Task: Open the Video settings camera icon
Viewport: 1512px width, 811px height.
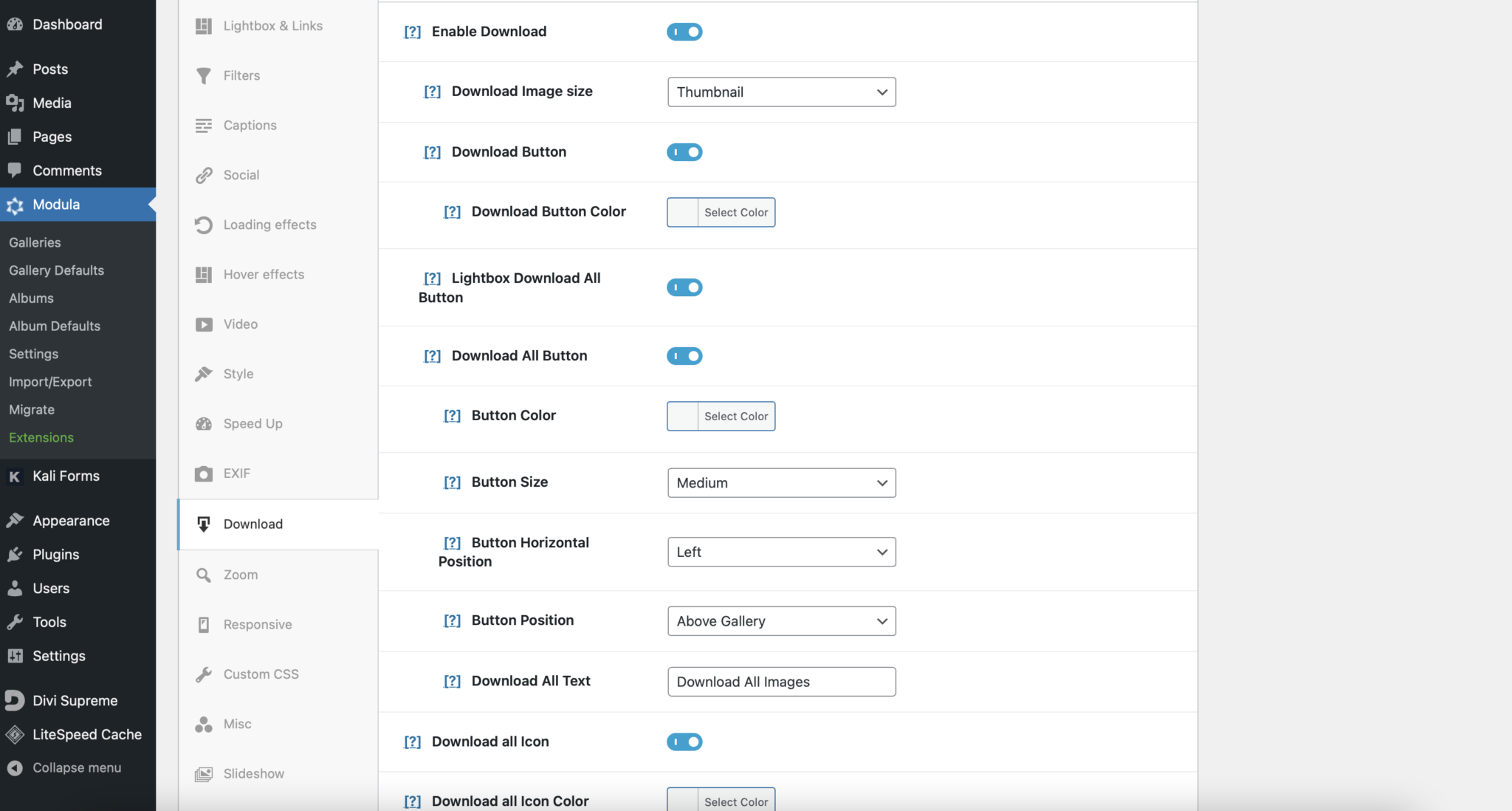Action: point(204,324)
